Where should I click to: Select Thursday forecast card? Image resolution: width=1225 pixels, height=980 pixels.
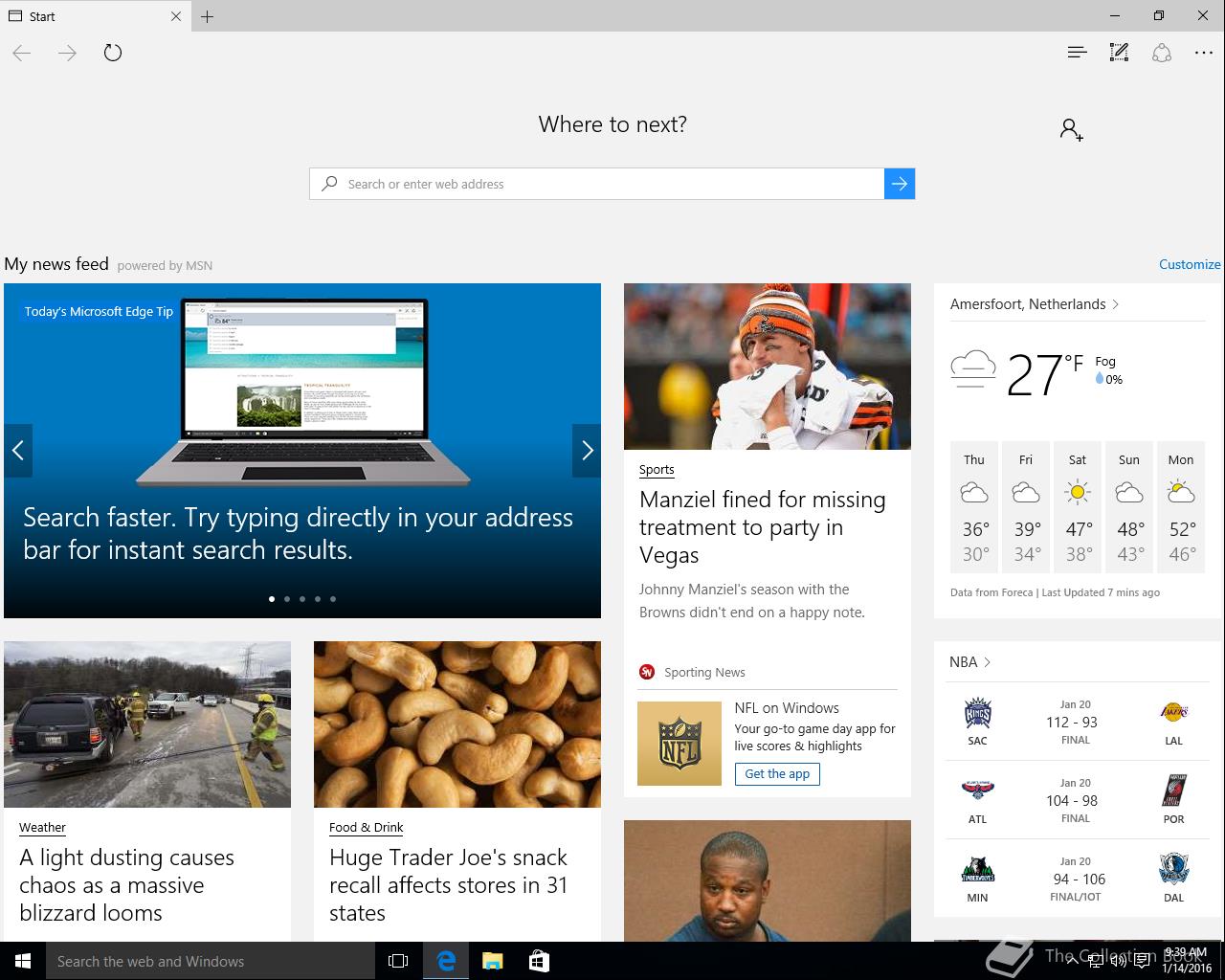[x=974, y=507]
